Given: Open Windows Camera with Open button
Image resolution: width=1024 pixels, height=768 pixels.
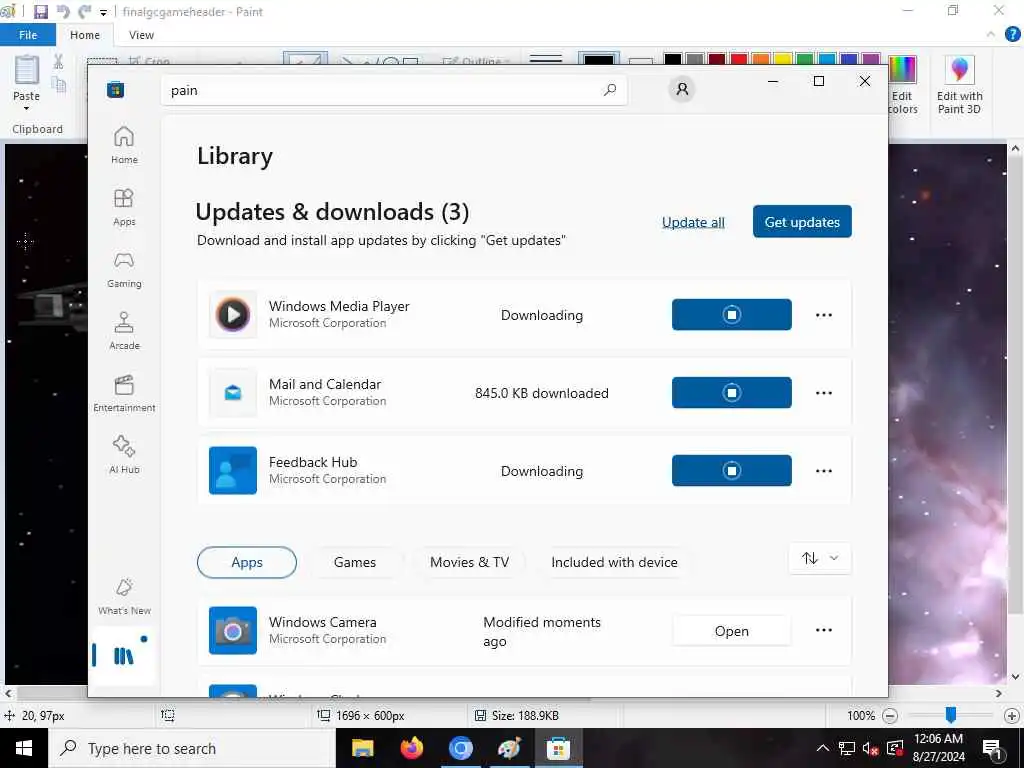Looking at the screenshot, I should 731,631.
